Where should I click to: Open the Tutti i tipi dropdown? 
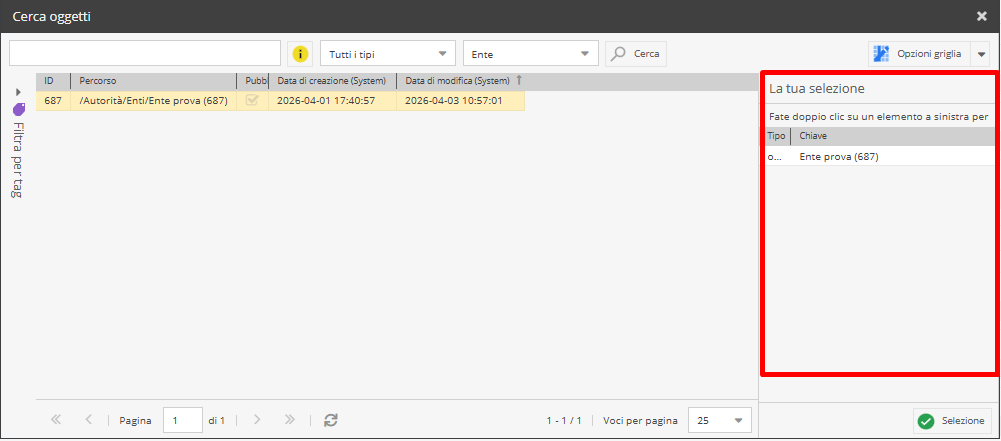point(387,54)
